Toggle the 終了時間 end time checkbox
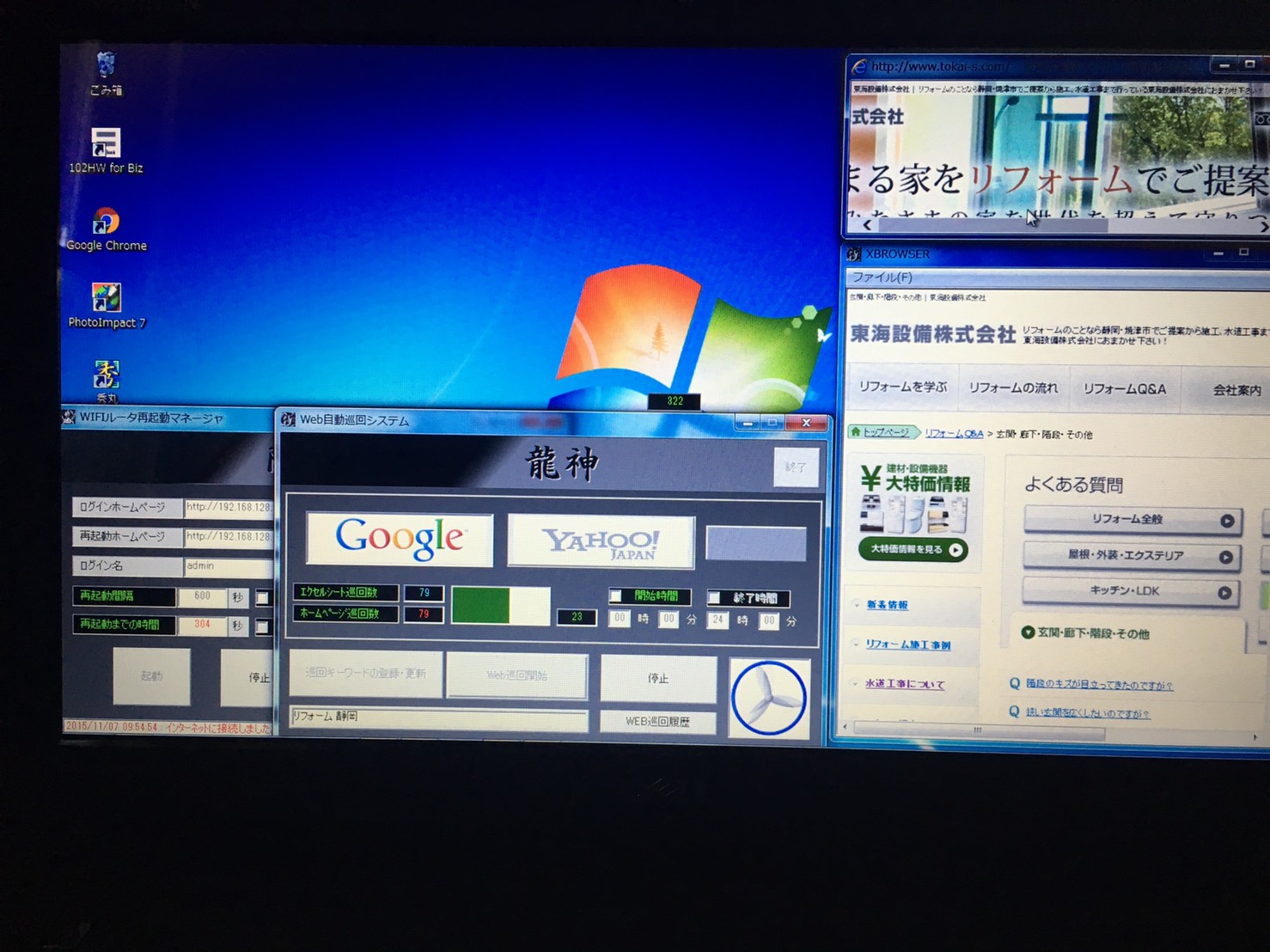Image resolution: width=1270 pixels, height=952 pixels. click(x=714, y=598)
